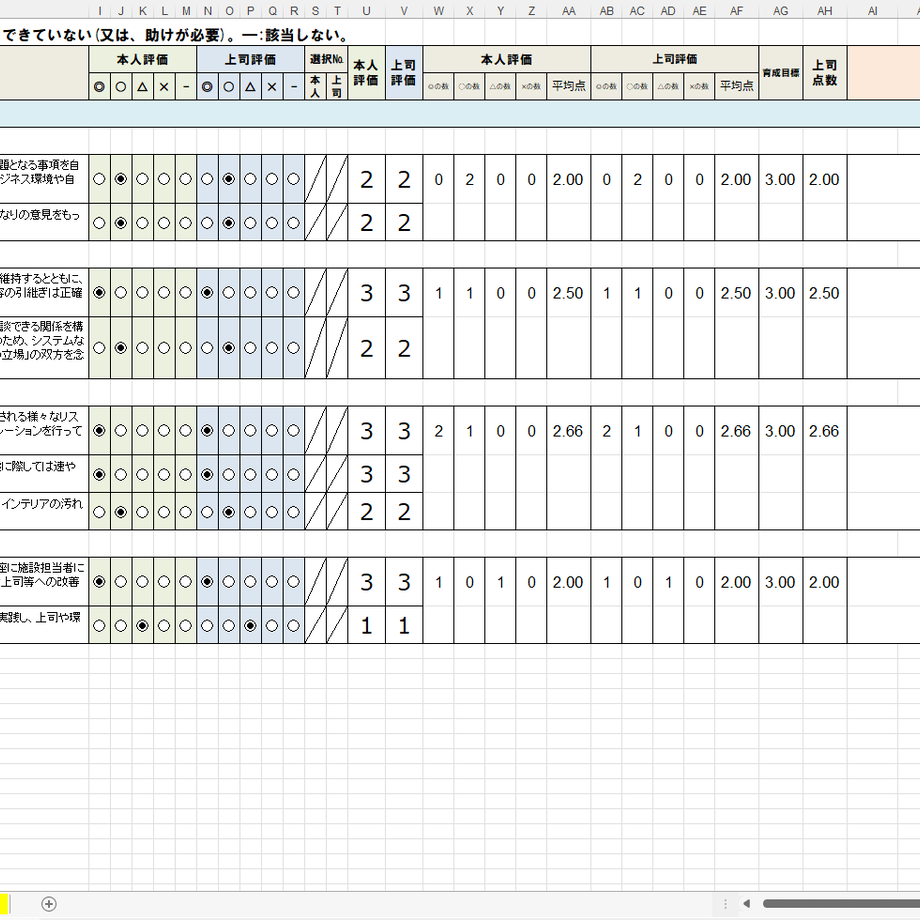The width and height of the screenshot is (920, 920).
Task: Select 本人評価 ○ radio in 容の引継ぎは正確 row
Action: coord(121,292)
